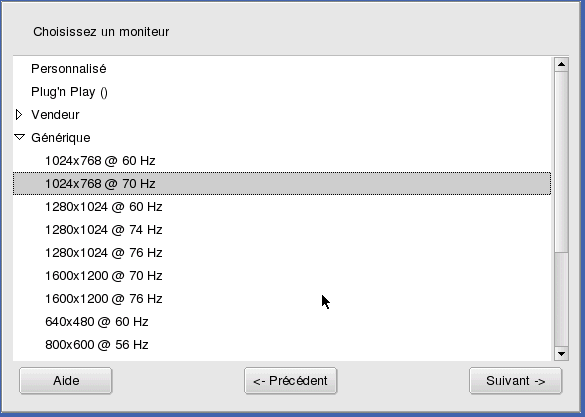Screen dimensions: 585x417
Task: Open help with the Aide button
Action: coord(66,381)
